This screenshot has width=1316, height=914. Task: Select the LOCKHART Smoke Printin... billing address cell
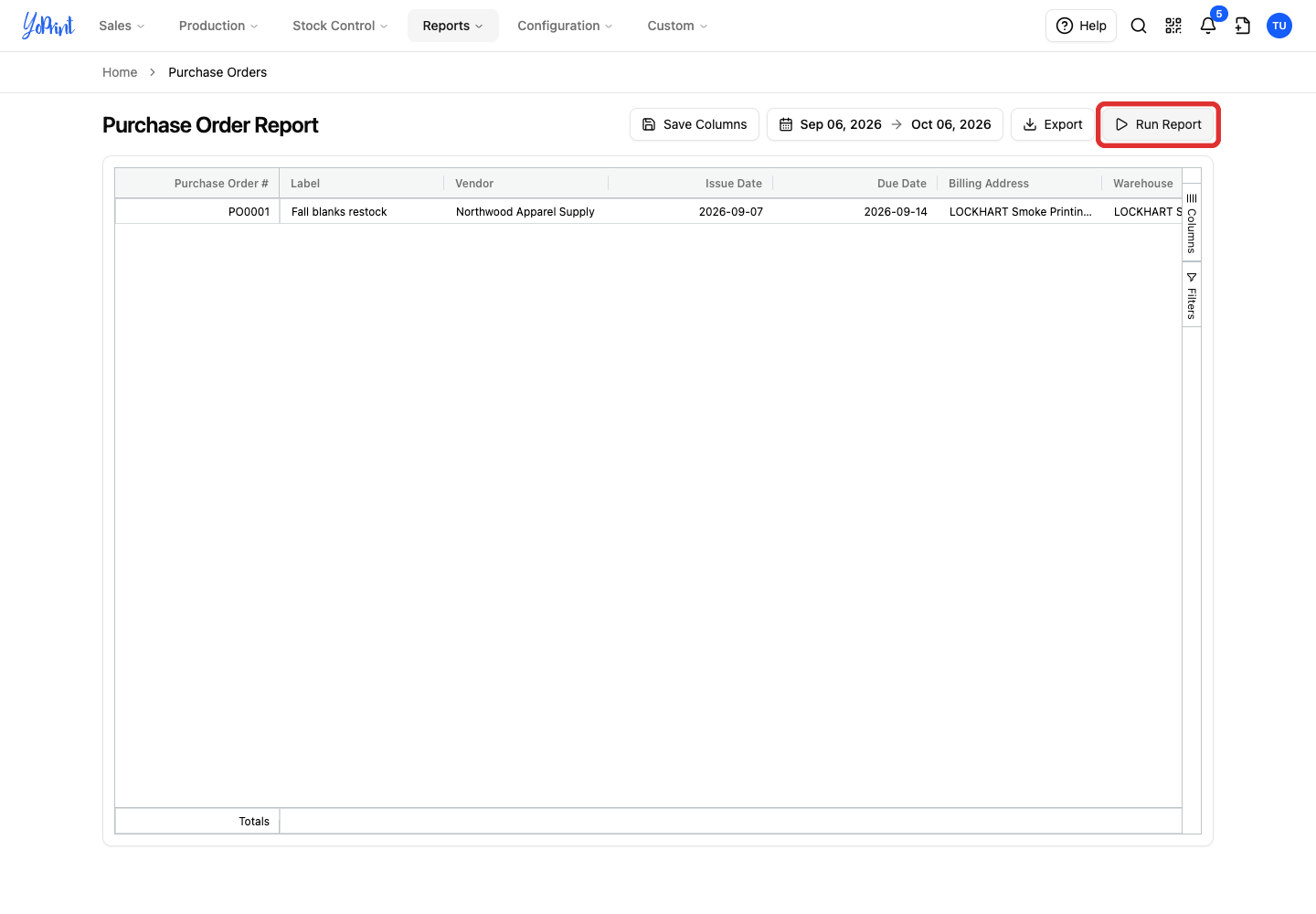coord(1020,212)
